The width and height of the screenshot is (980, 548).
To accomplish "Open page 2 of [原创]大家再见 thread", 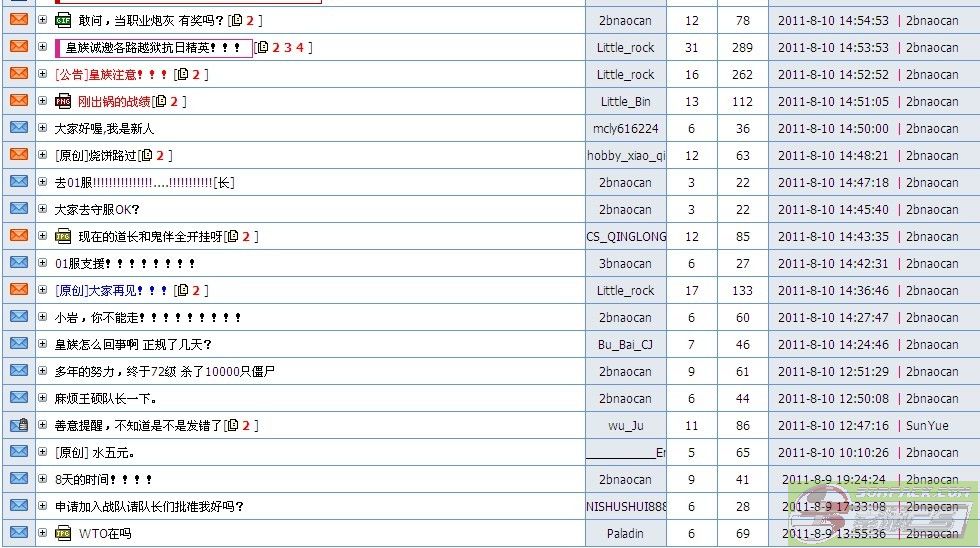I will coord(196,290).
